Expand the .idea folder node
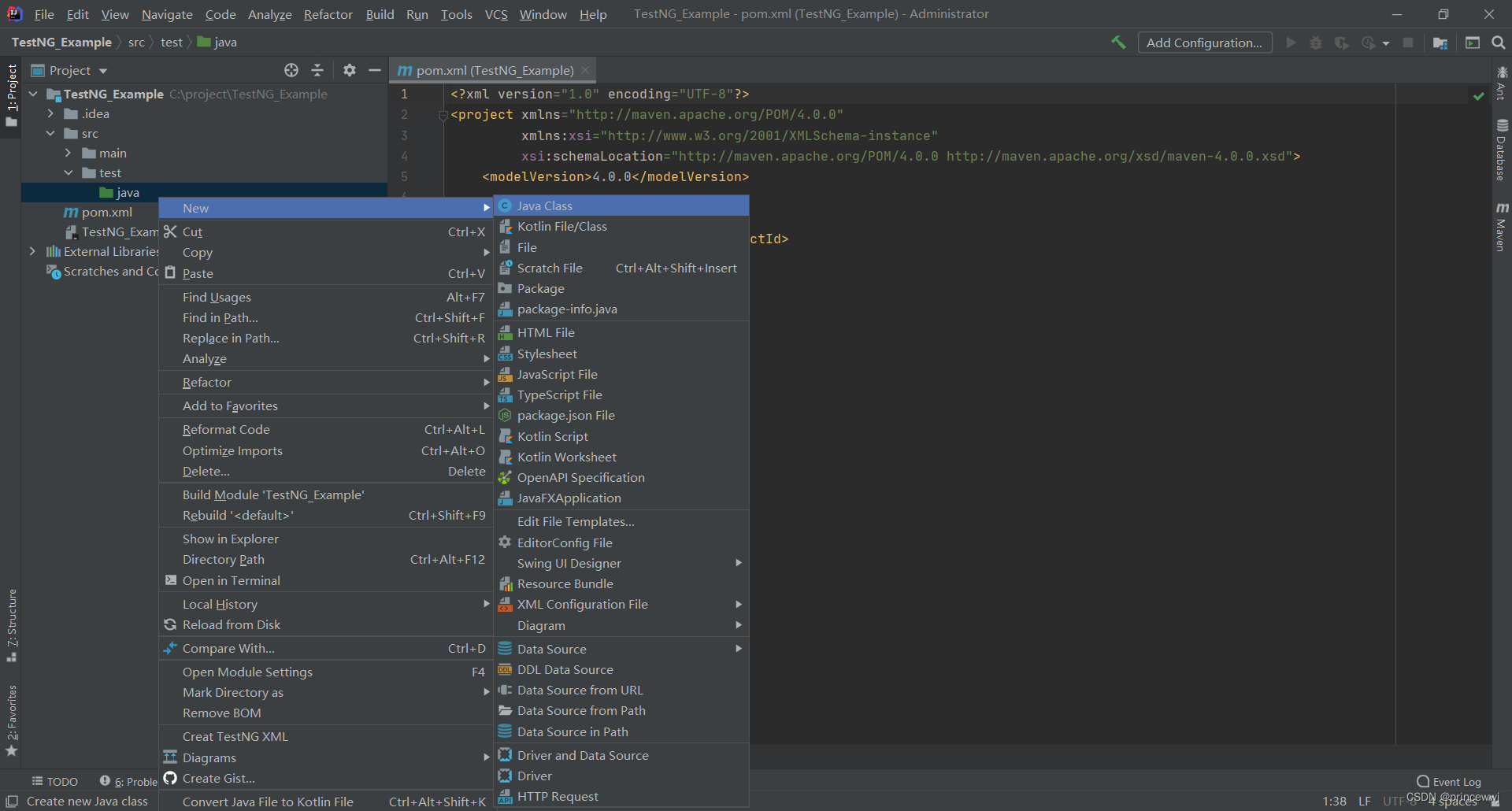This screenshot has width=1512, height=811. click(x=50, y=113)
